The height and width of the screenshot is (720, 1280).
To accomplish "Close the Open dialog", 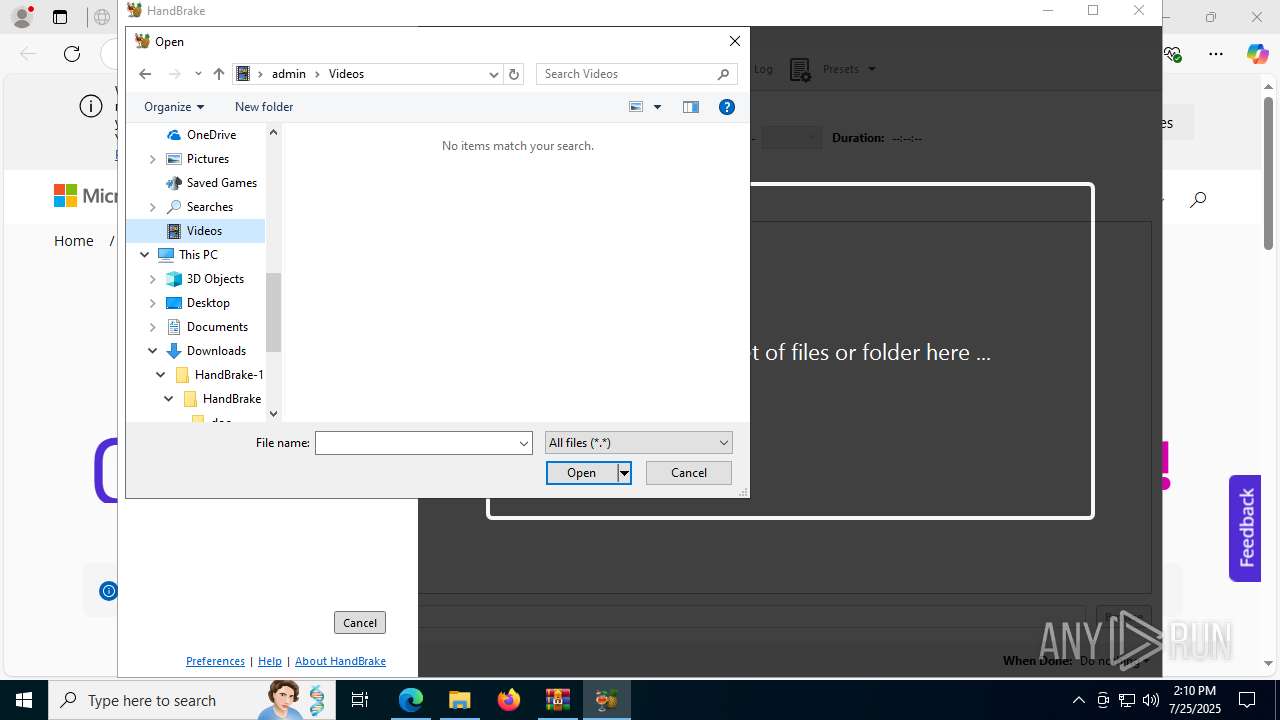I will click(735, 41).
